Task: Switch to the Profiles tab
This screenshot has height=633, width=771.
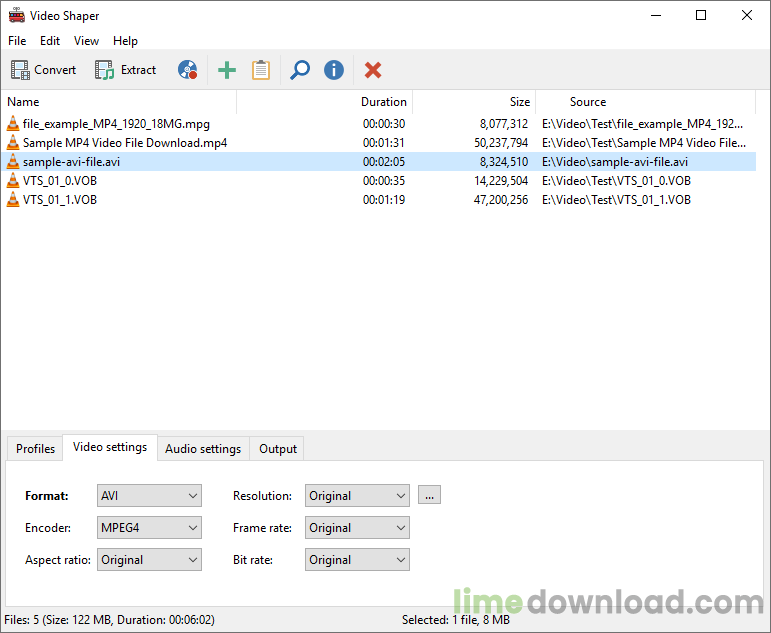Action: 35,449
